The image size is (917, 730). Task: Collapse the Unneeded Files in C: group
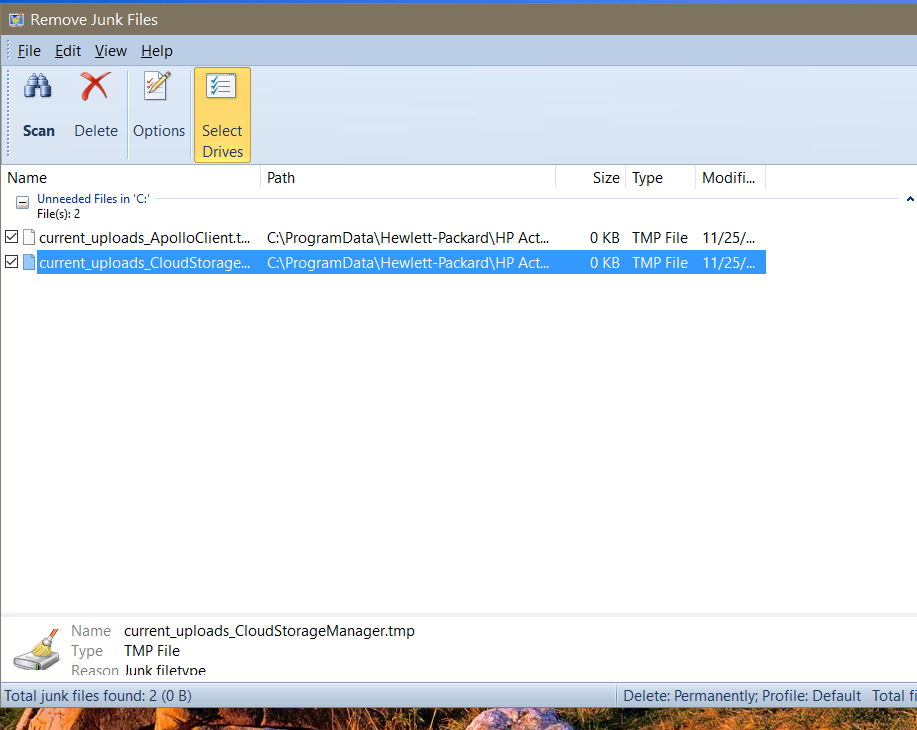[21, 202]
